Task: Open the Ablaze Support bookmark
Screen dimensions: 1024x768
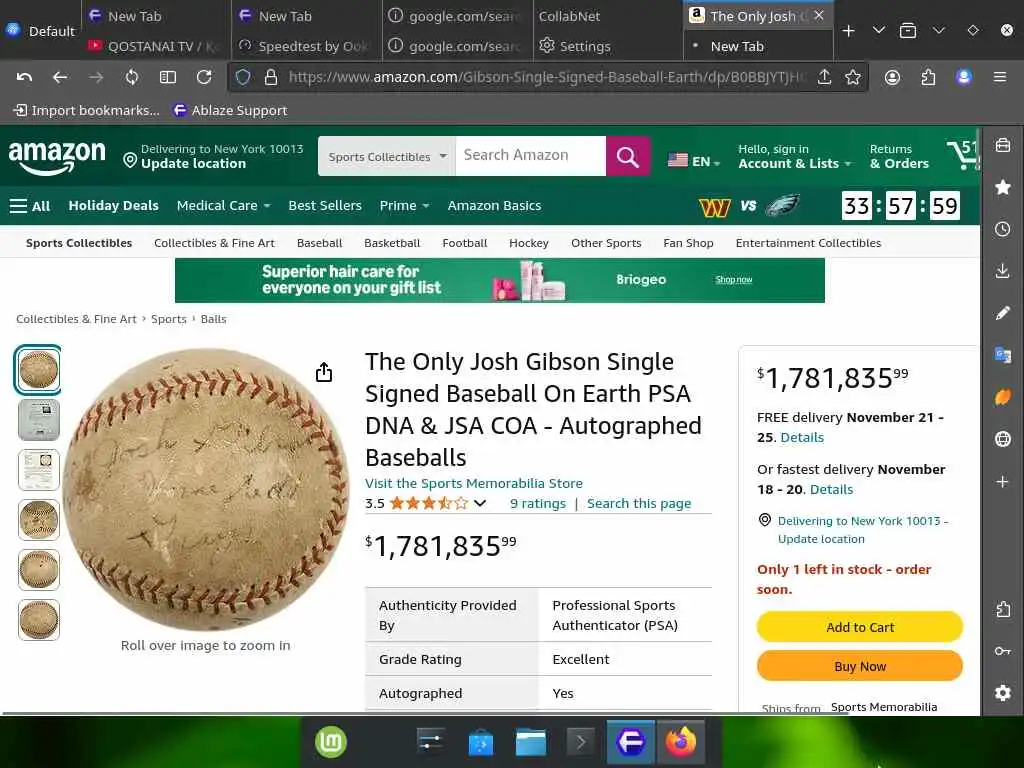Action: [x=230, y=110]
